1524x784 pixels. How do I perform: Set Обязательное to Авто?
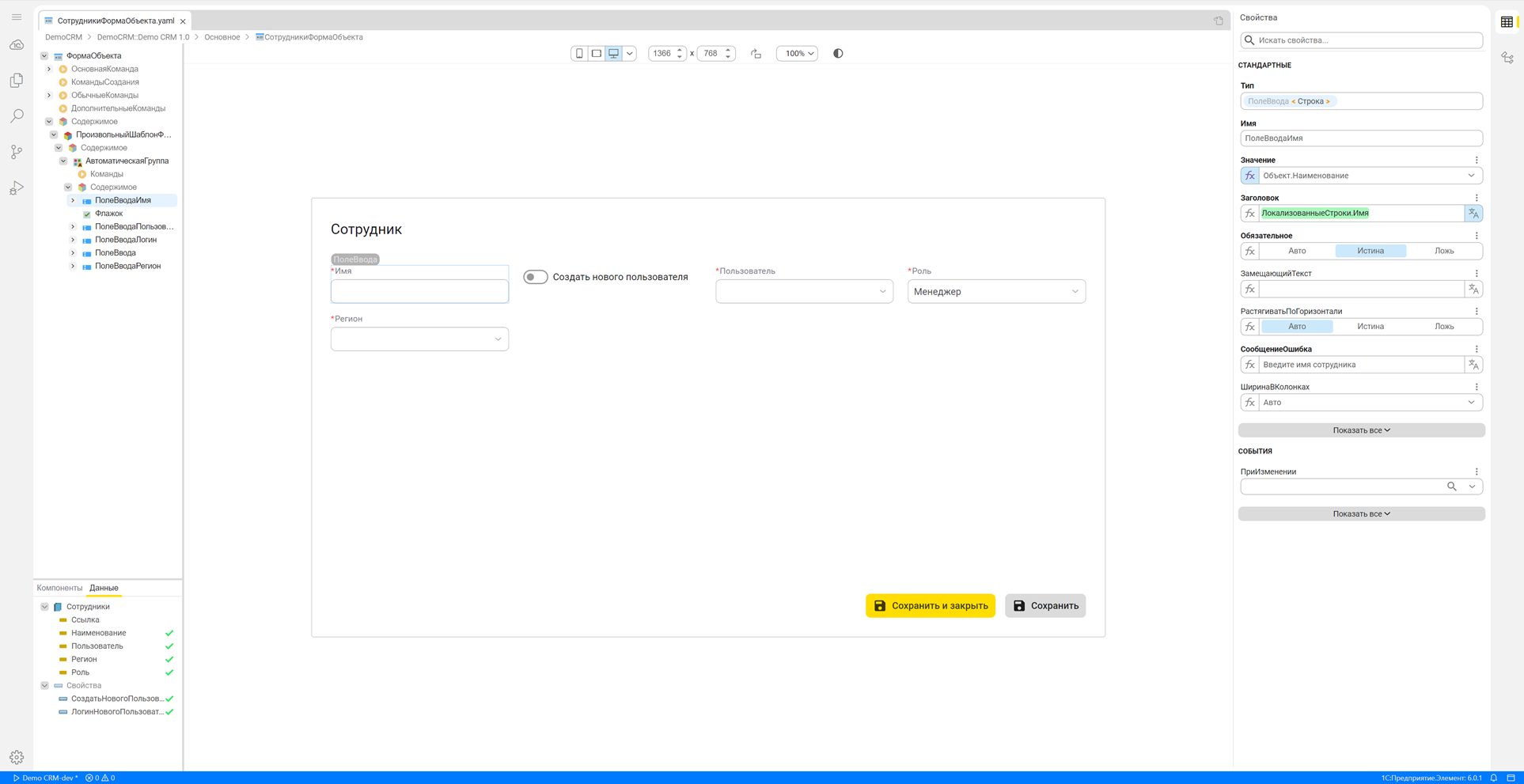tap(1297, 251)
